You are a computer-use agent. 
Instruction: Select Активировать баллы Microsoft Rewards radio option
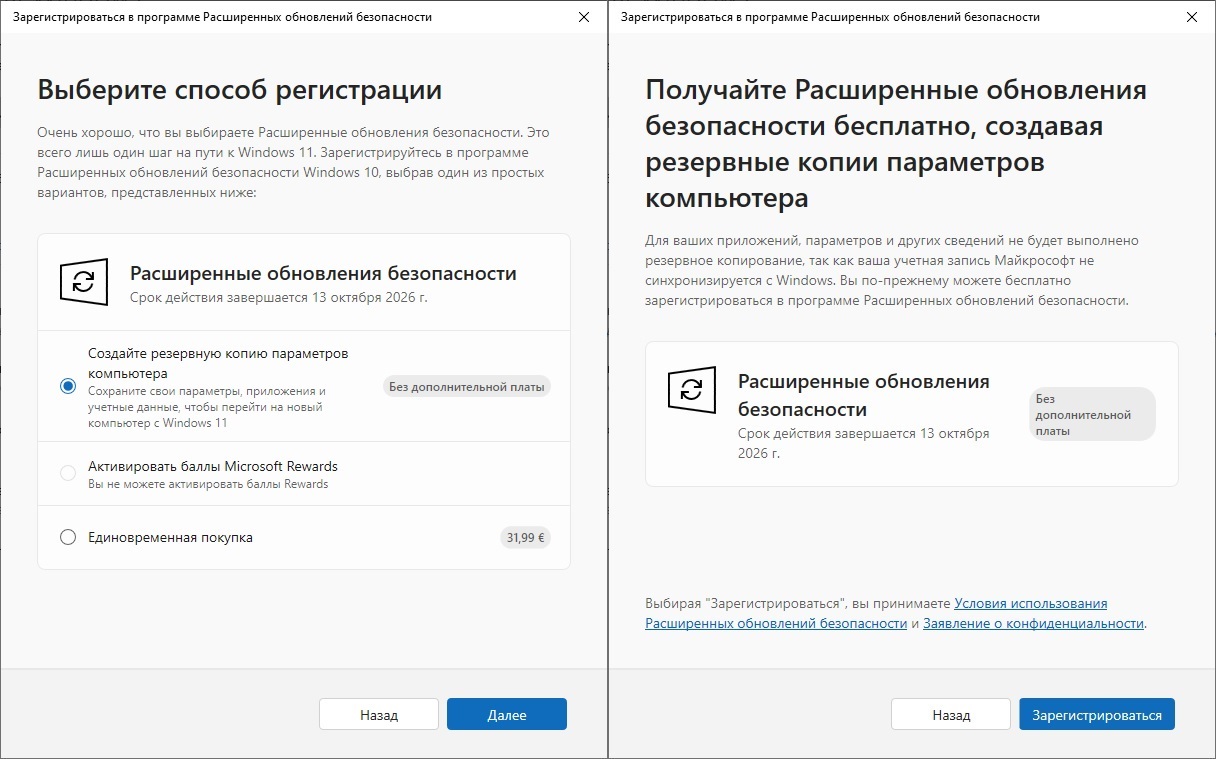68,473
